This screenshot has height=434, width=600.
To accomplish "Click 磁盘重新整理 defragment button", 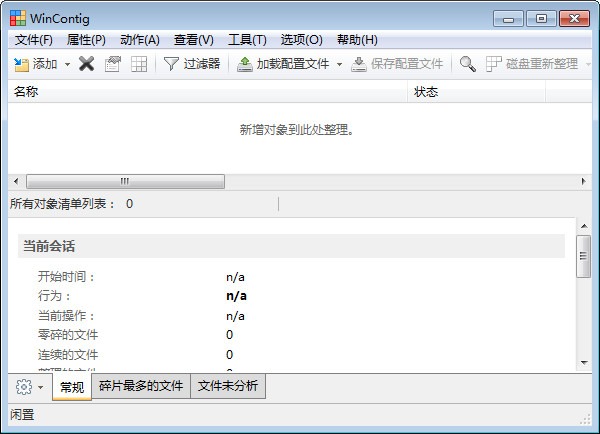I will [x=532, y=64].
